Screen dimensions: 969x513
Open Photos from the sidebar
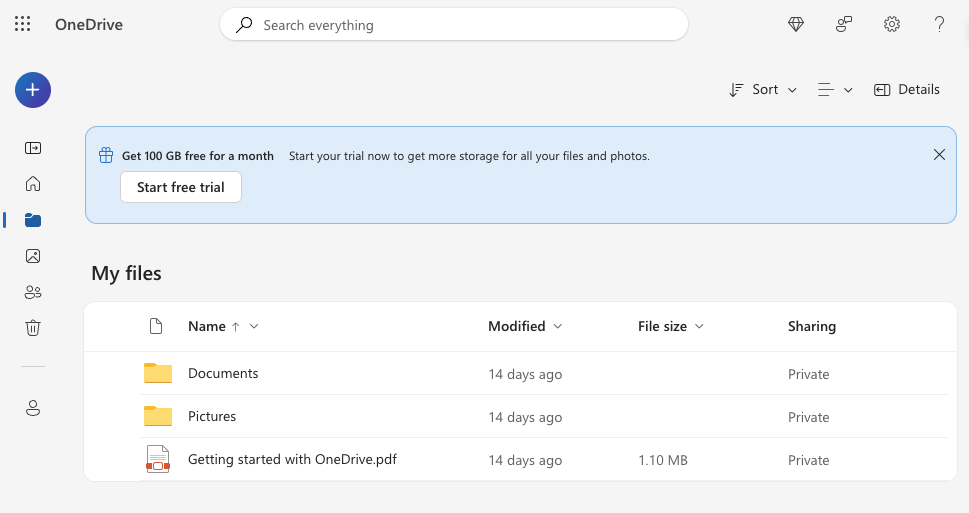pyautogui.click(x=33, y=256)
